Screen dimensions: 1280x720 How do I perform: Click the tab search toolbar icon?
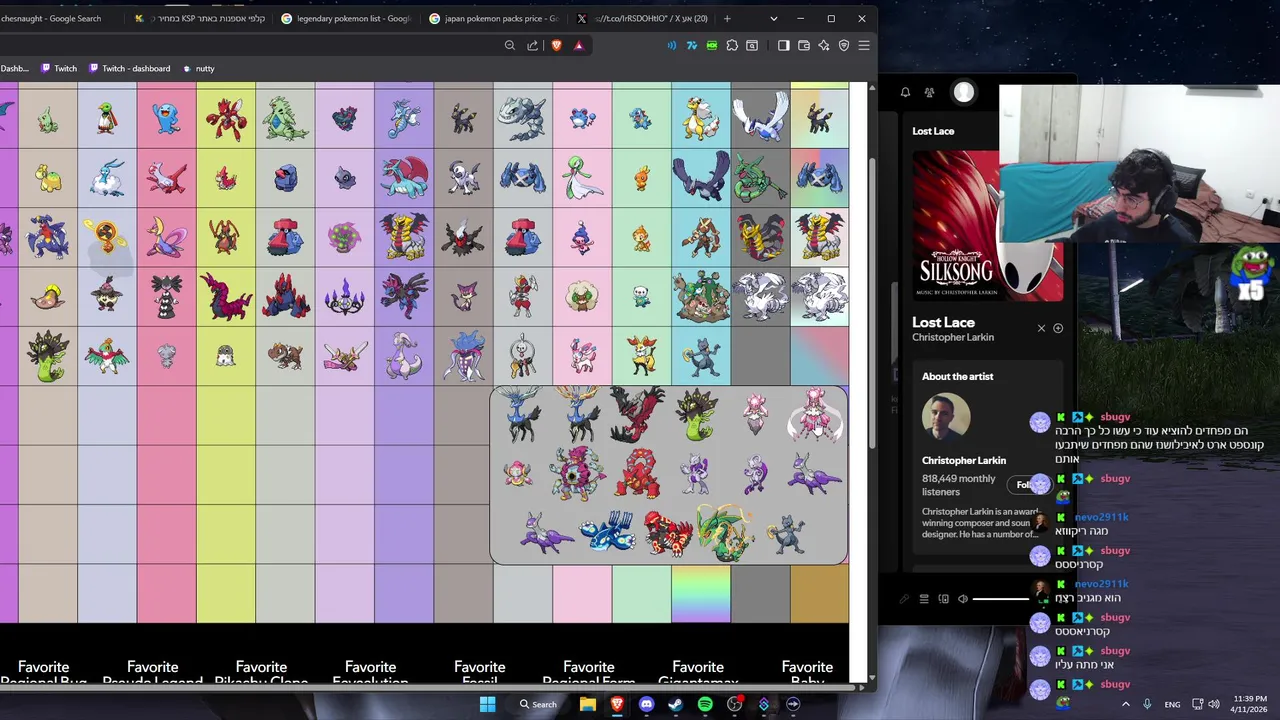(752, 45)
